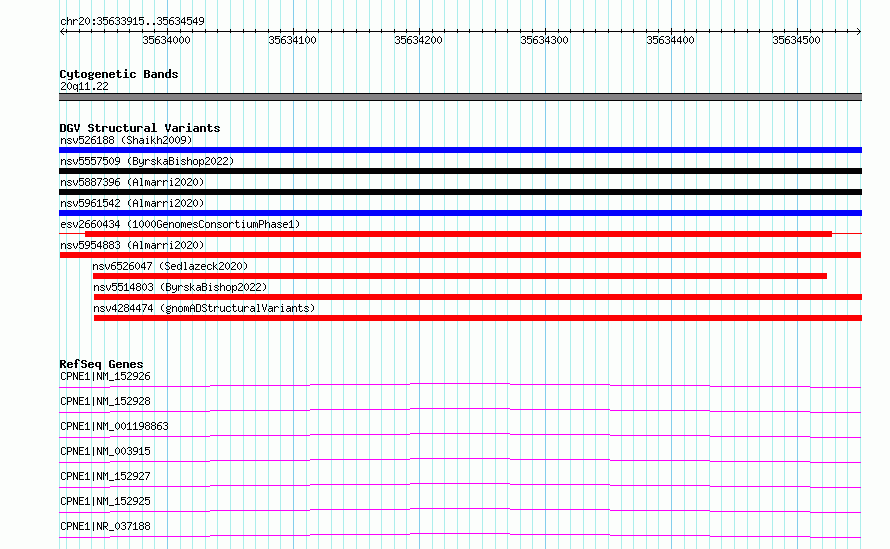Image resolution: width=890 pixels, height=549 pixels.
Task: Click the magenta line for CPNE1|NM_152927
Action: pyautogui.click(x=460, y=485)
